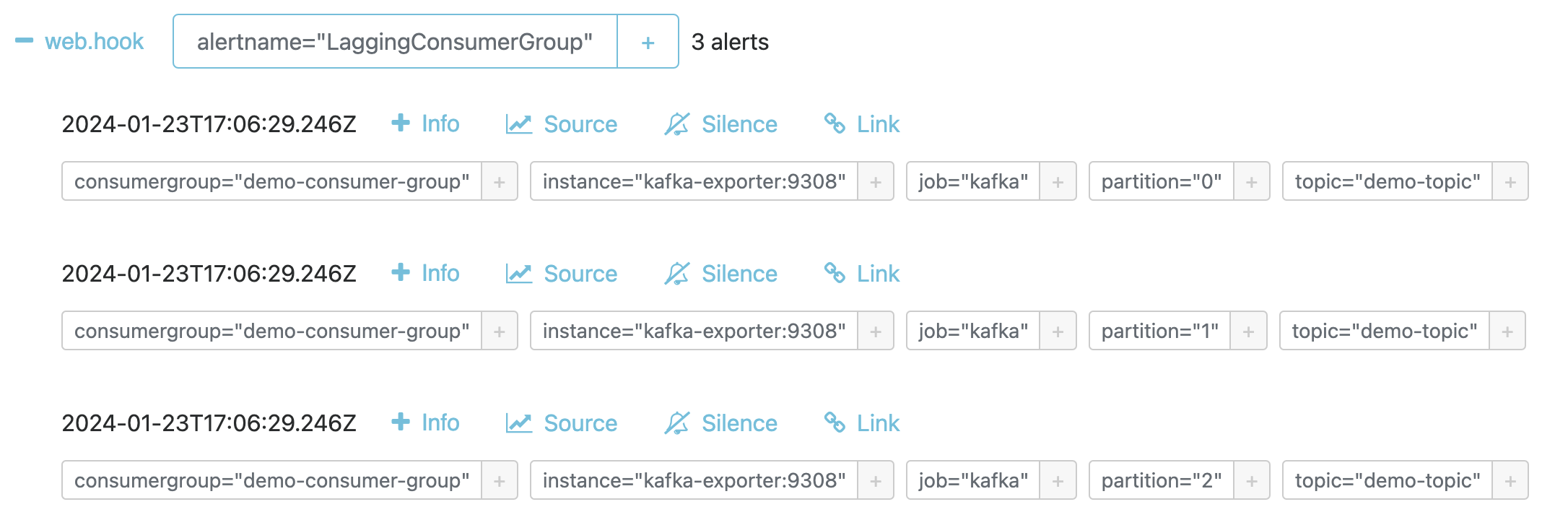Open Source graph for partition 1 alert
This screenshot has height=520, width=1568.
tap(562, 274)
